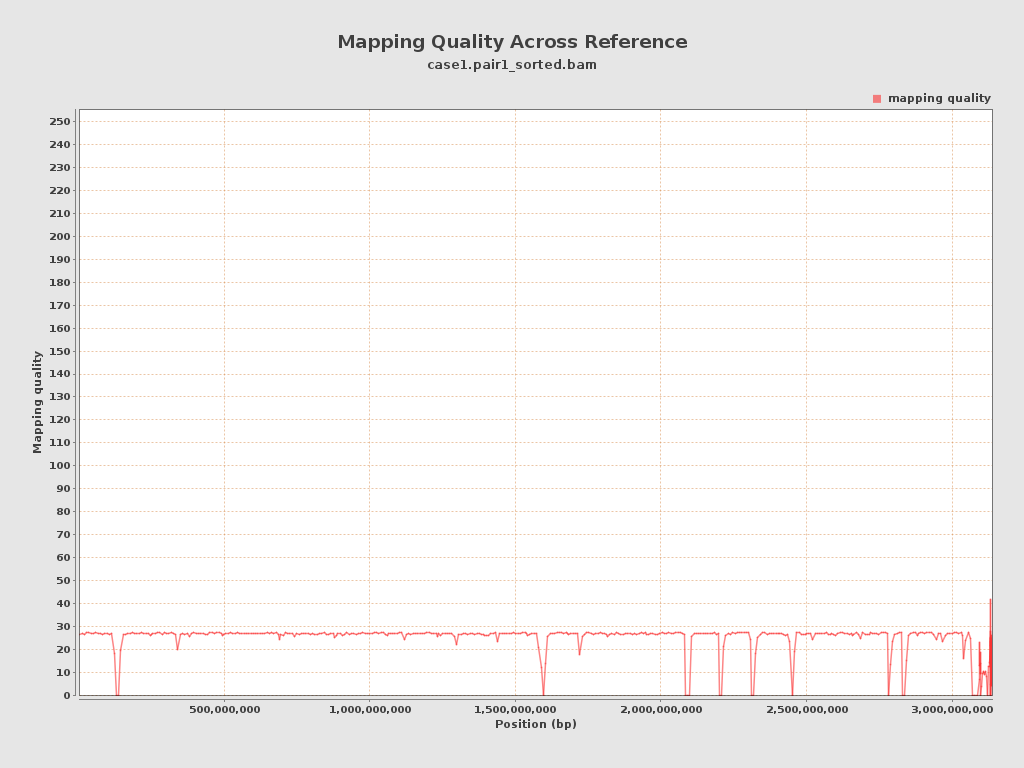Click the red spike peak near quality 40

tap(990, 600)
